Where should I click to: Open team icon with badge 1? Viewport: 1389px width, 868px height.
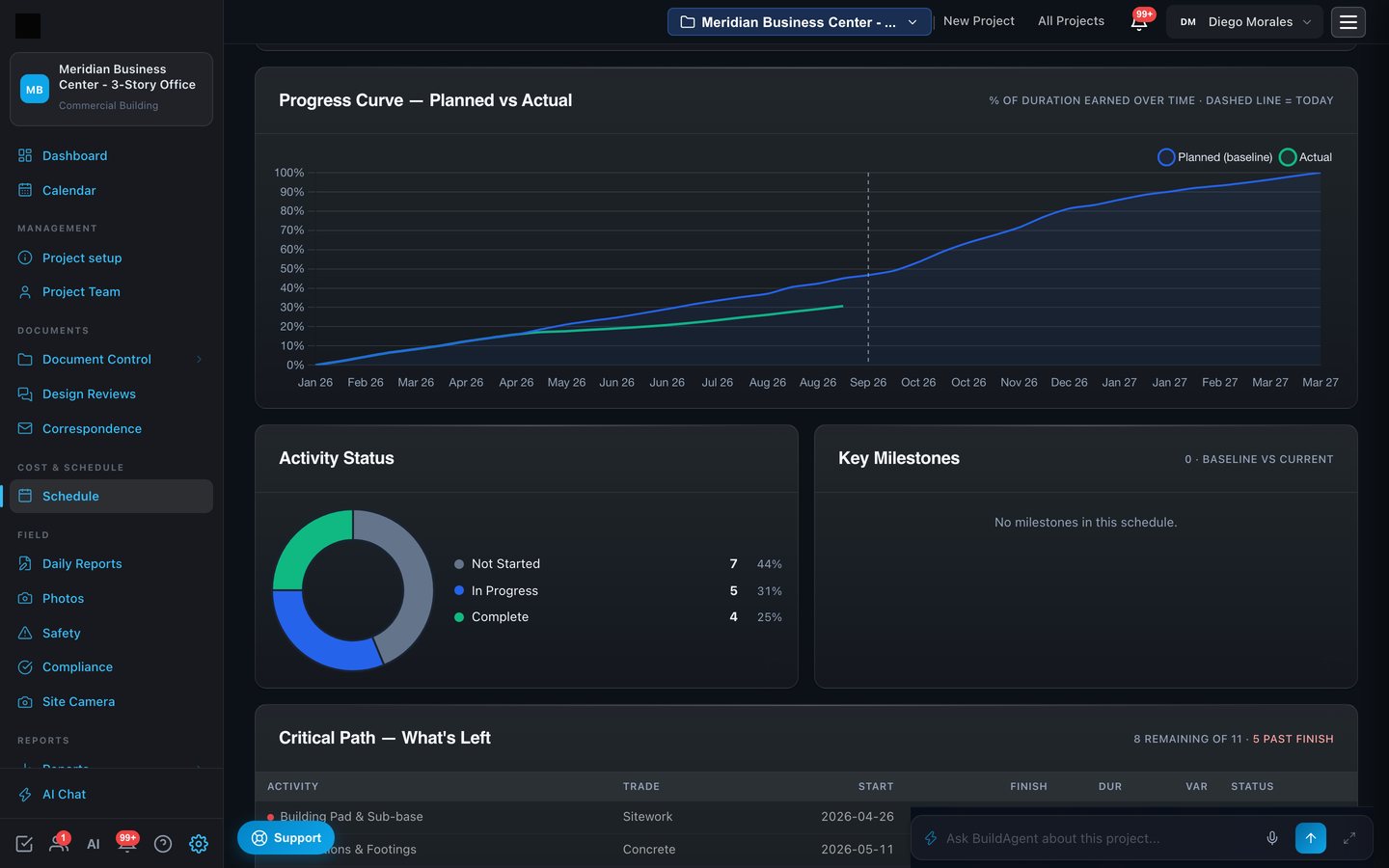pos(59,844)
